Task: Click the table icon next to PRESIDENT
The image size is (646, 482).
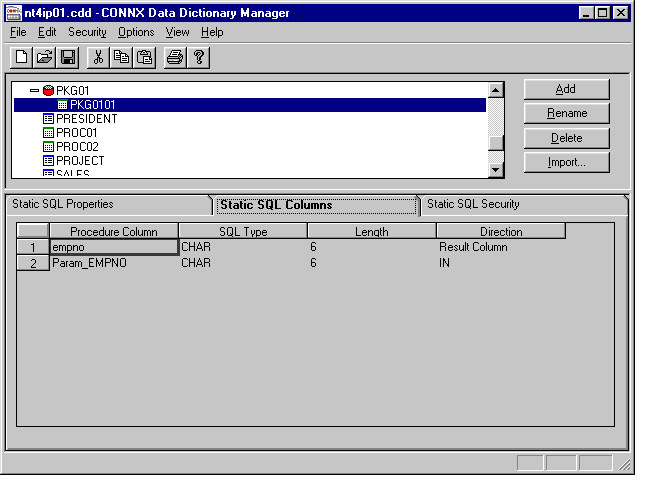Action: (48, 119)
